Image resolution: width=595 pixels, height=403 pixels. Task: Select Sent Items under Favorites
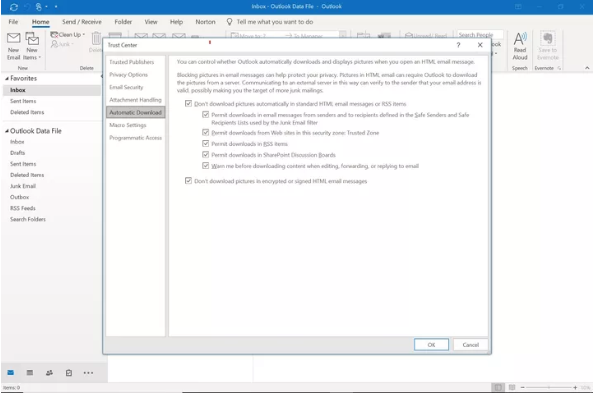[x=23, y=101]
